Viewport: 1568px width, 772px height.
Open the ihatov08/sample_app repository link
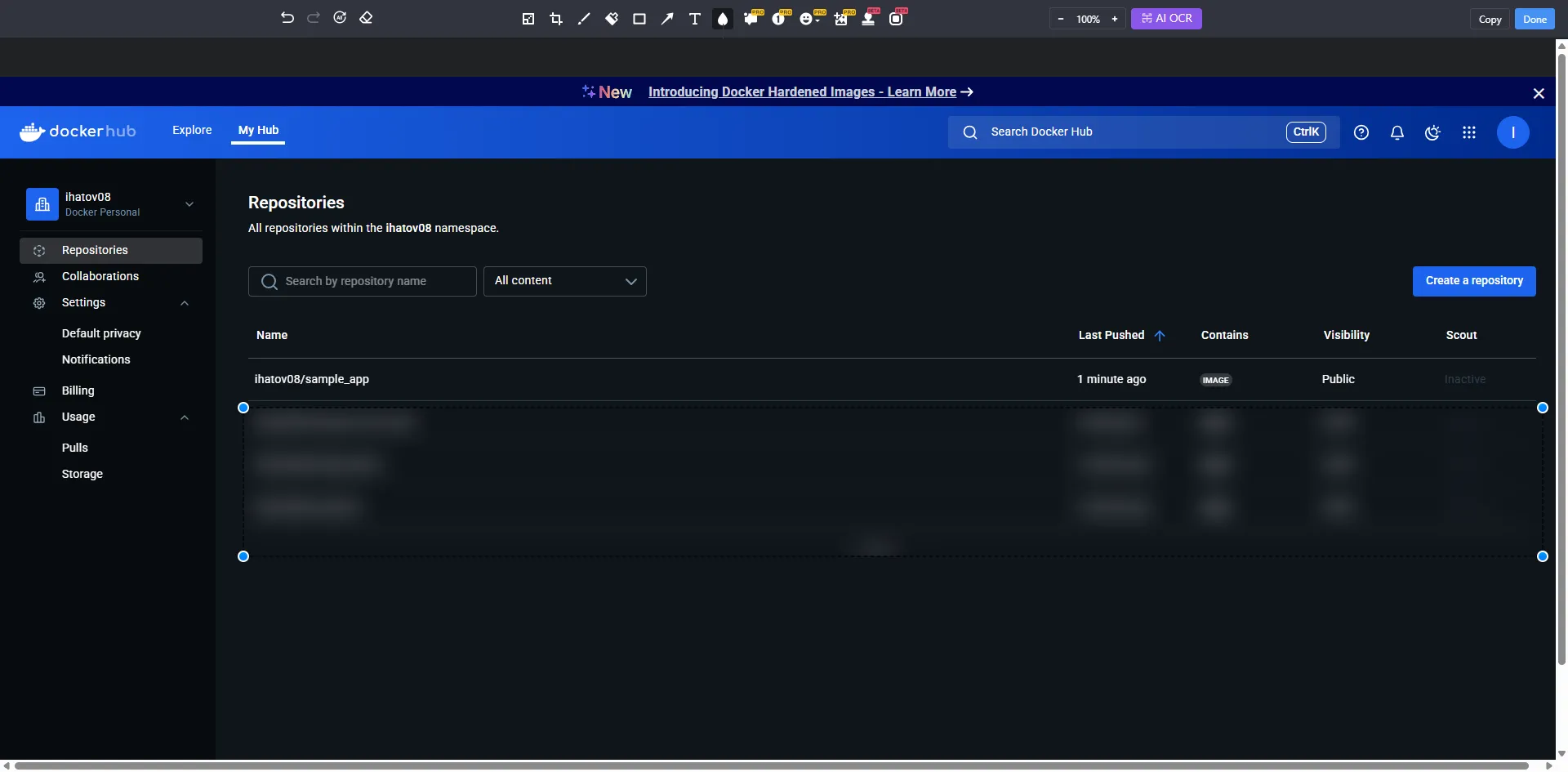point(312,379)
